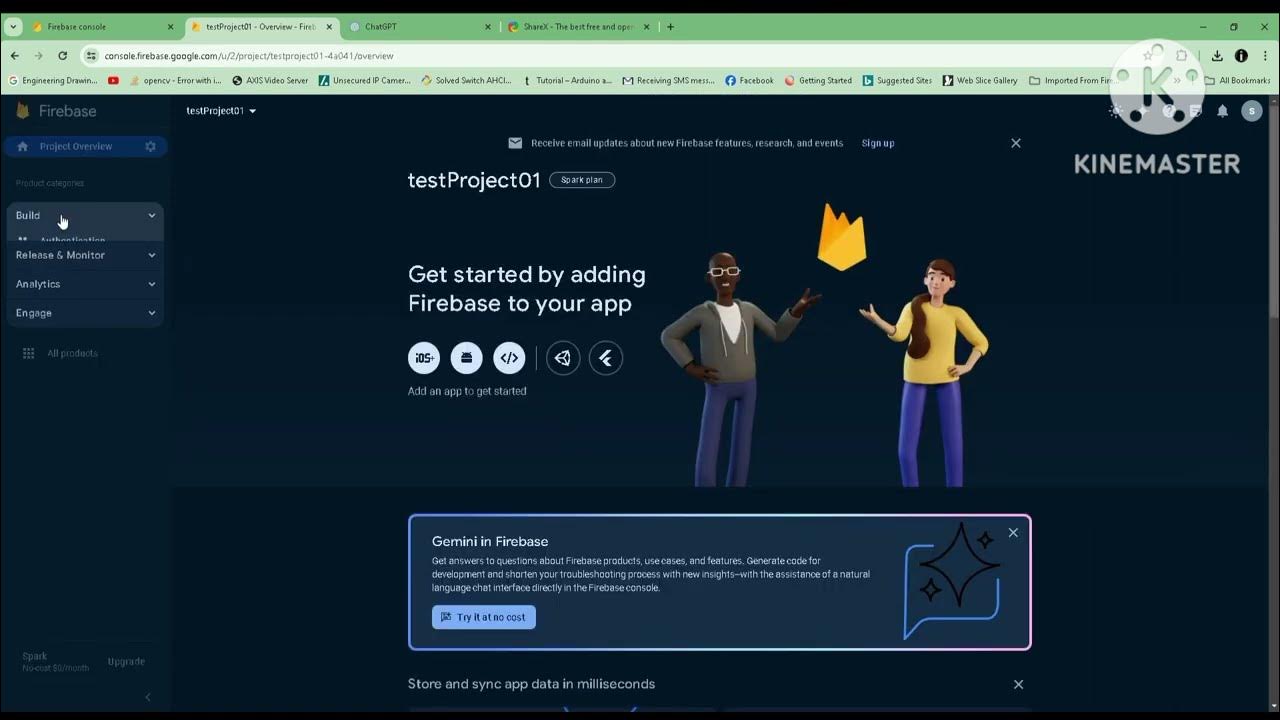The width and height of the screenshot is (1280, 720).
Task: Open Web Slice Gallery bookmark
Action: pos(980,80)
